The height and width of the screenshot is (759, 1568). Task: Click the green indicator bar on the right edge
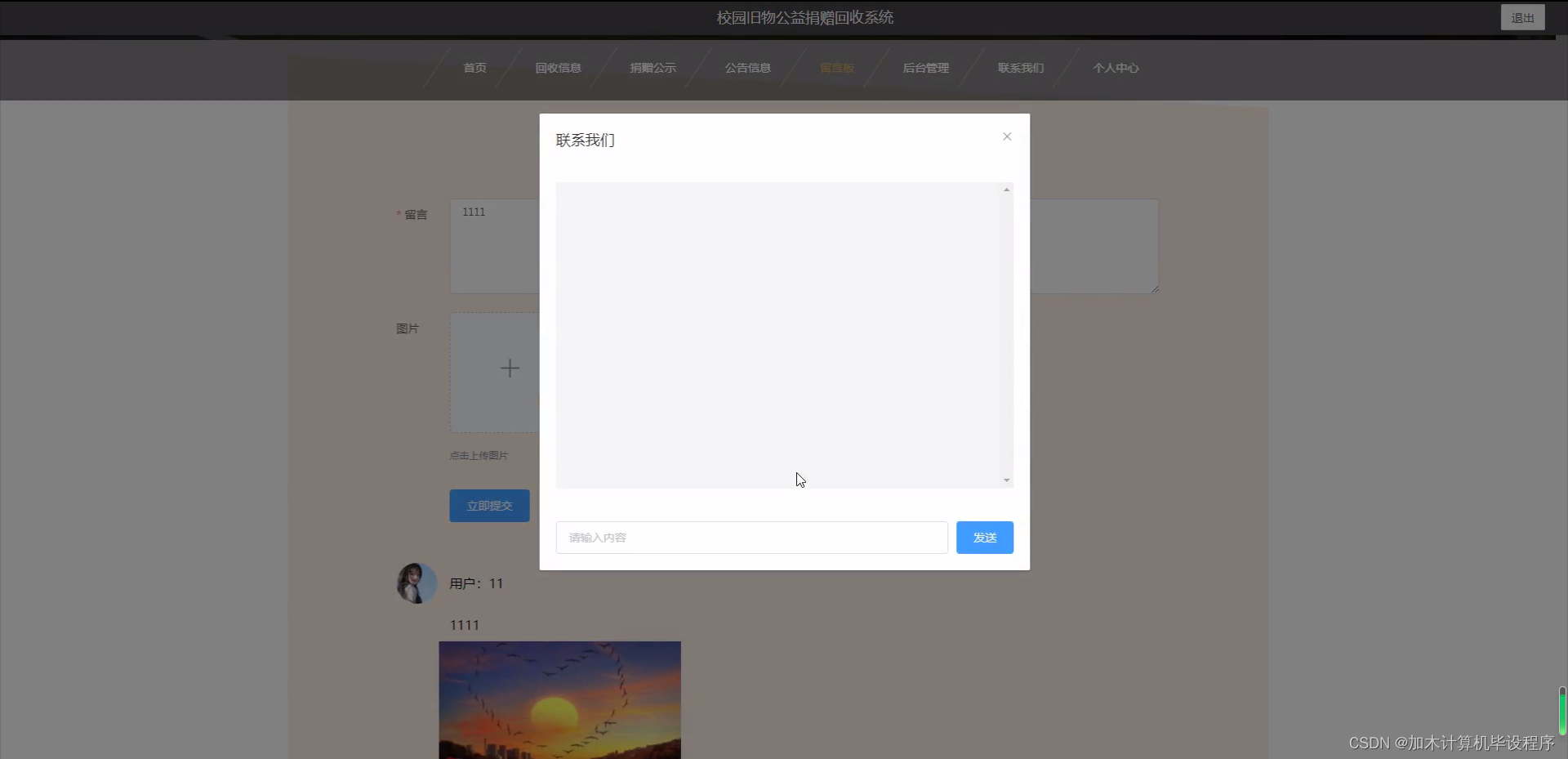pyautogui.click(x=1563, y=710)
